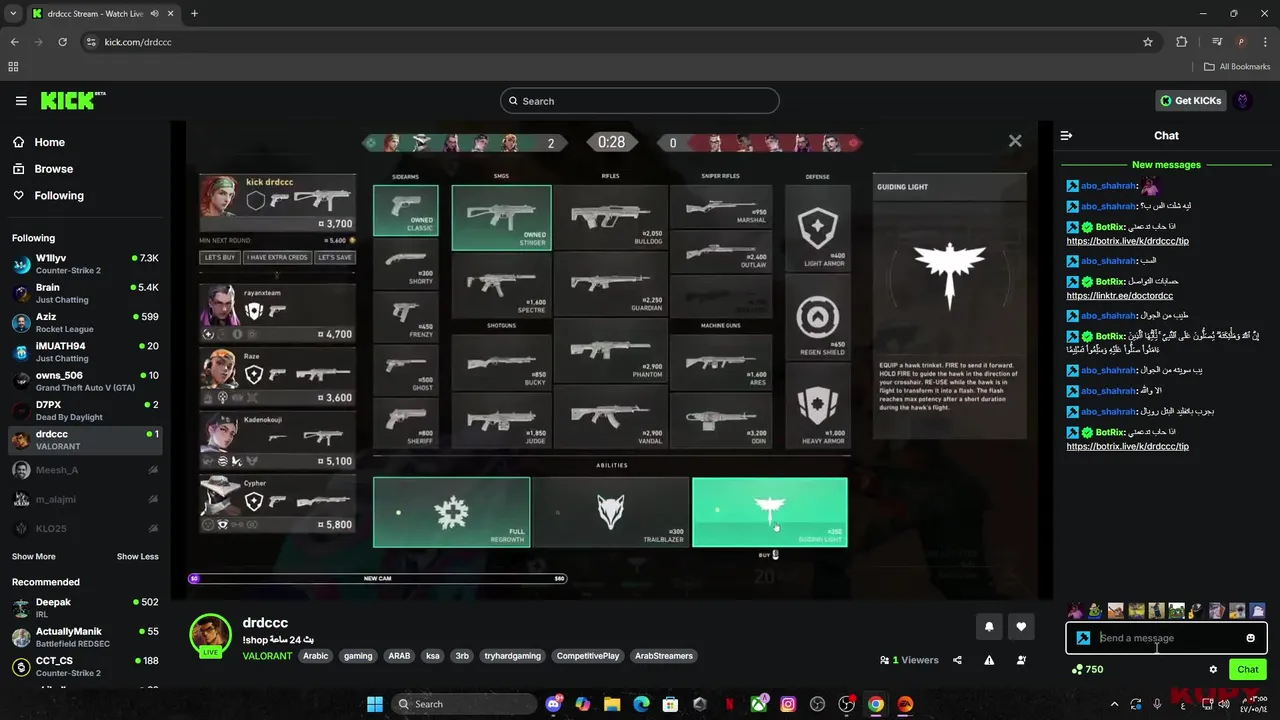Select the Heavy Armor shield icon
The image size is (1280, 720).
coord(818,404)
